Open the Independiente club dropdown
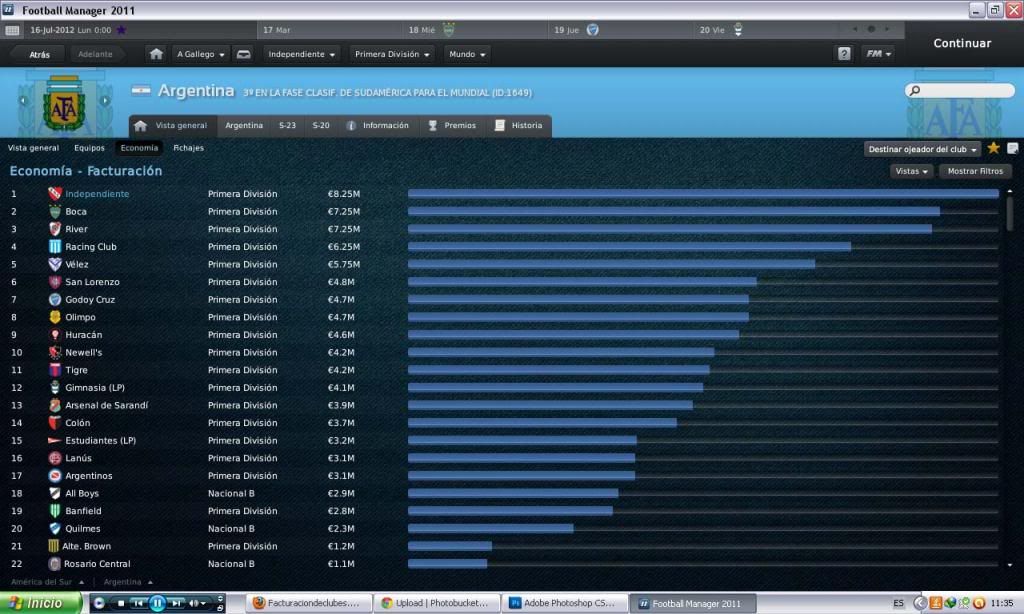The image size is (1024, 614). coord(301,54)
